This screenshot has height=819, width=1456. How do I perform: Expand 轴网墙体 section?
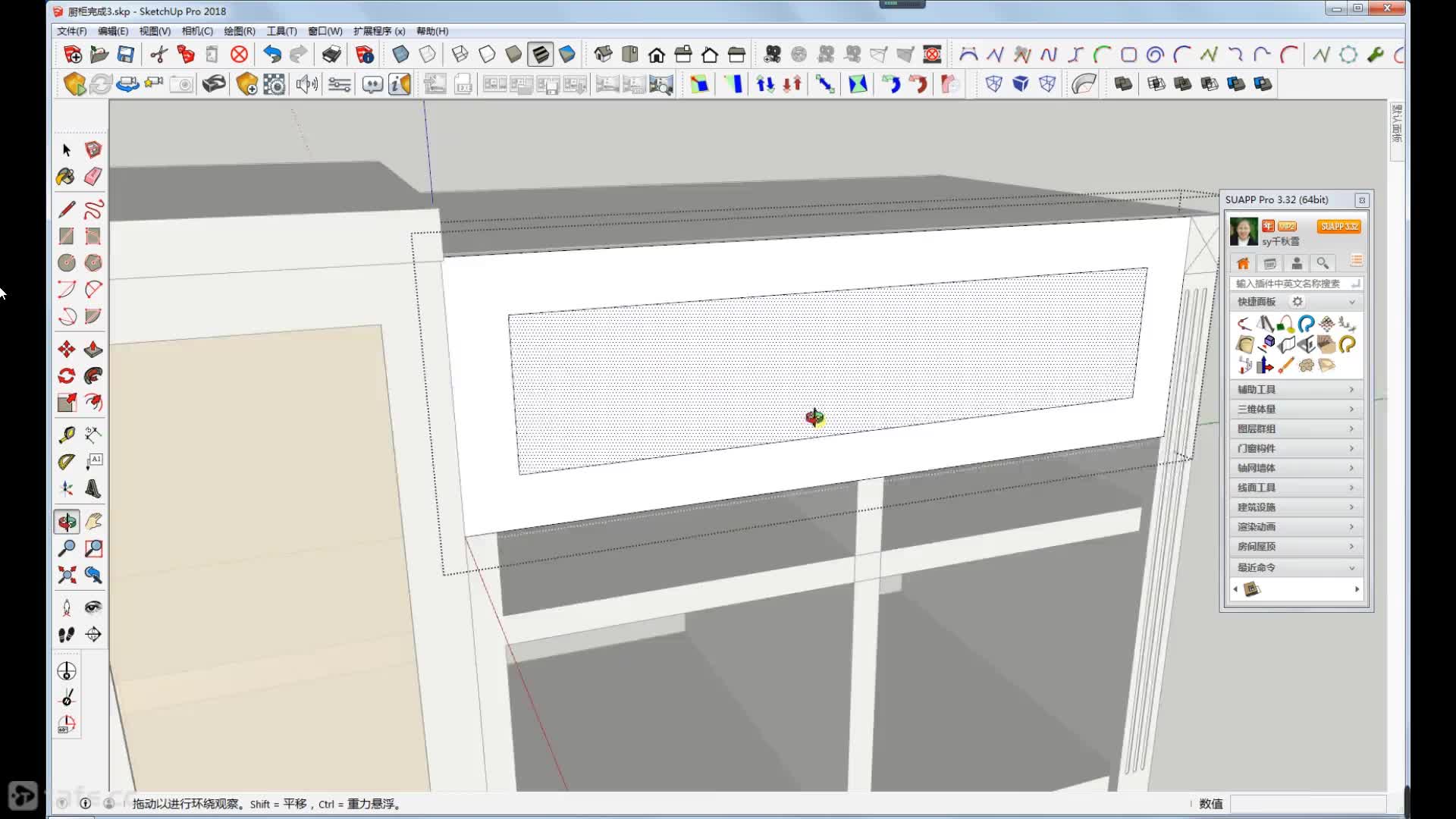coord(1296,468)
